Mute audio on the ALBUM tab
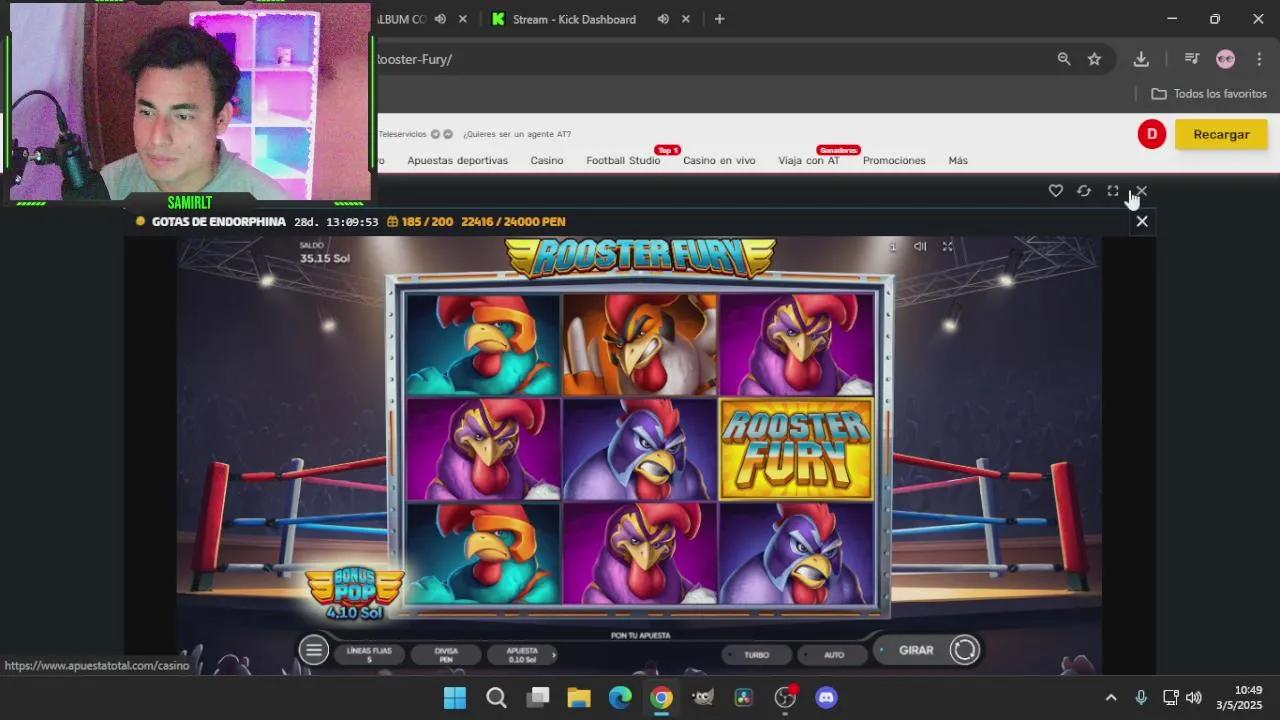 [x=440, y=19]
